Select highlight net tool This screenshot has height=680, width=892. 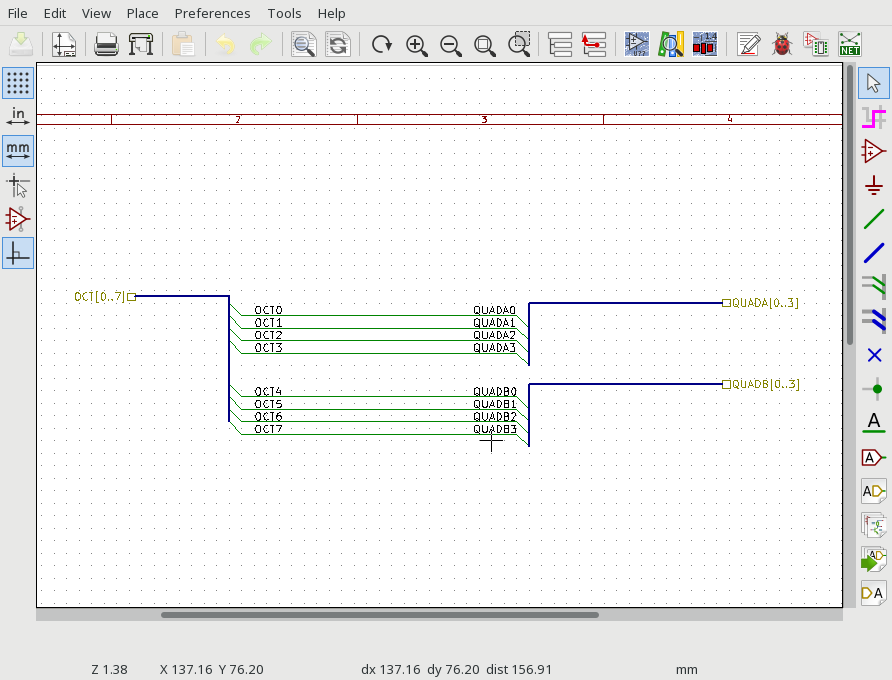(x=874, y=117)
